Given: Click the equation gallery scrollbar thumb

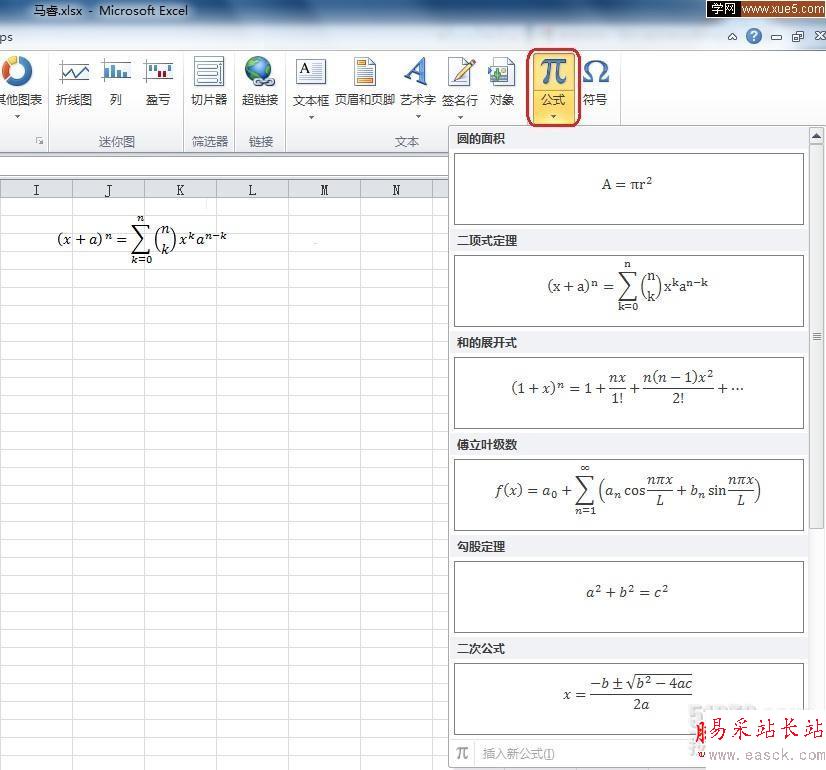Looking at the screenshot, I should [x=817, y=337].
